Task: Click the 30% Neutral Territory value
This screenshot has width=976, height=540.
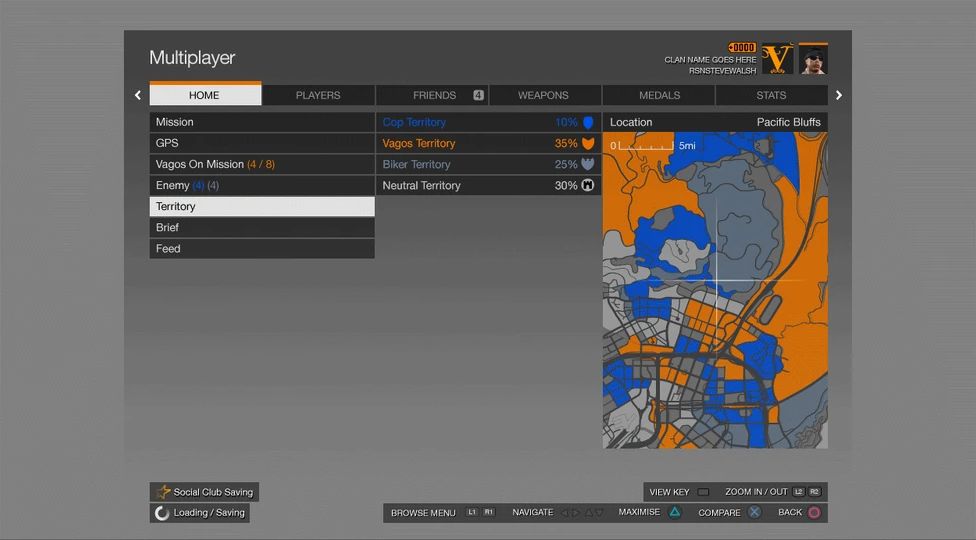Action: (x=566, y=185)
